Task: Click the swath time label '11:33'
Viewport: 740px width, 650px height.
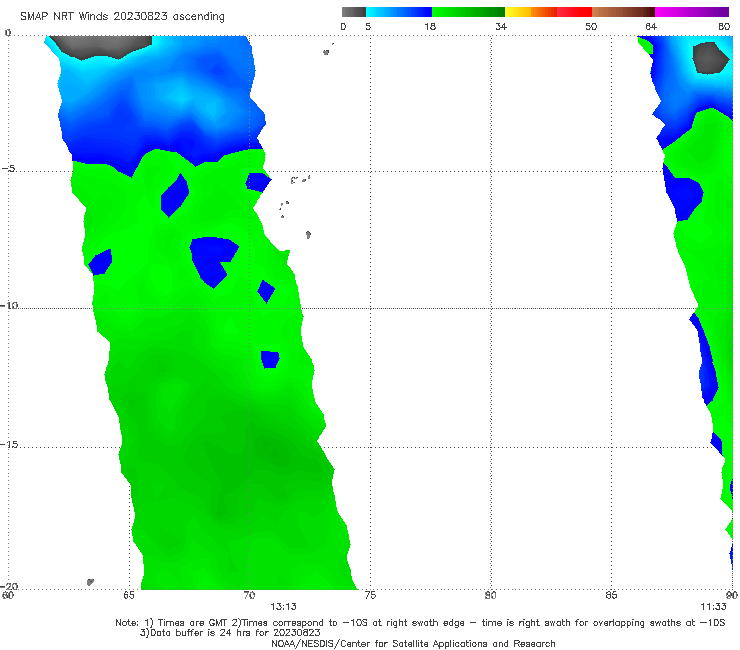Action: [x=713, y=607]
